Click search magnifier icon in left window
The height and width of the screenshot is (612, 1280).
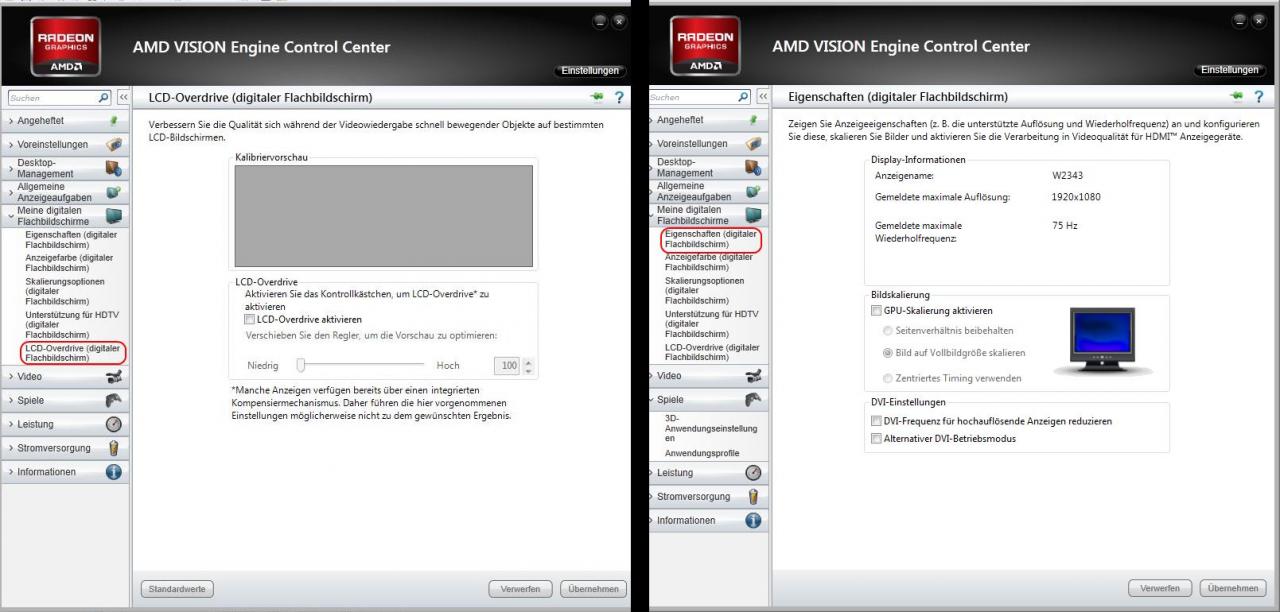coord(104,97)
